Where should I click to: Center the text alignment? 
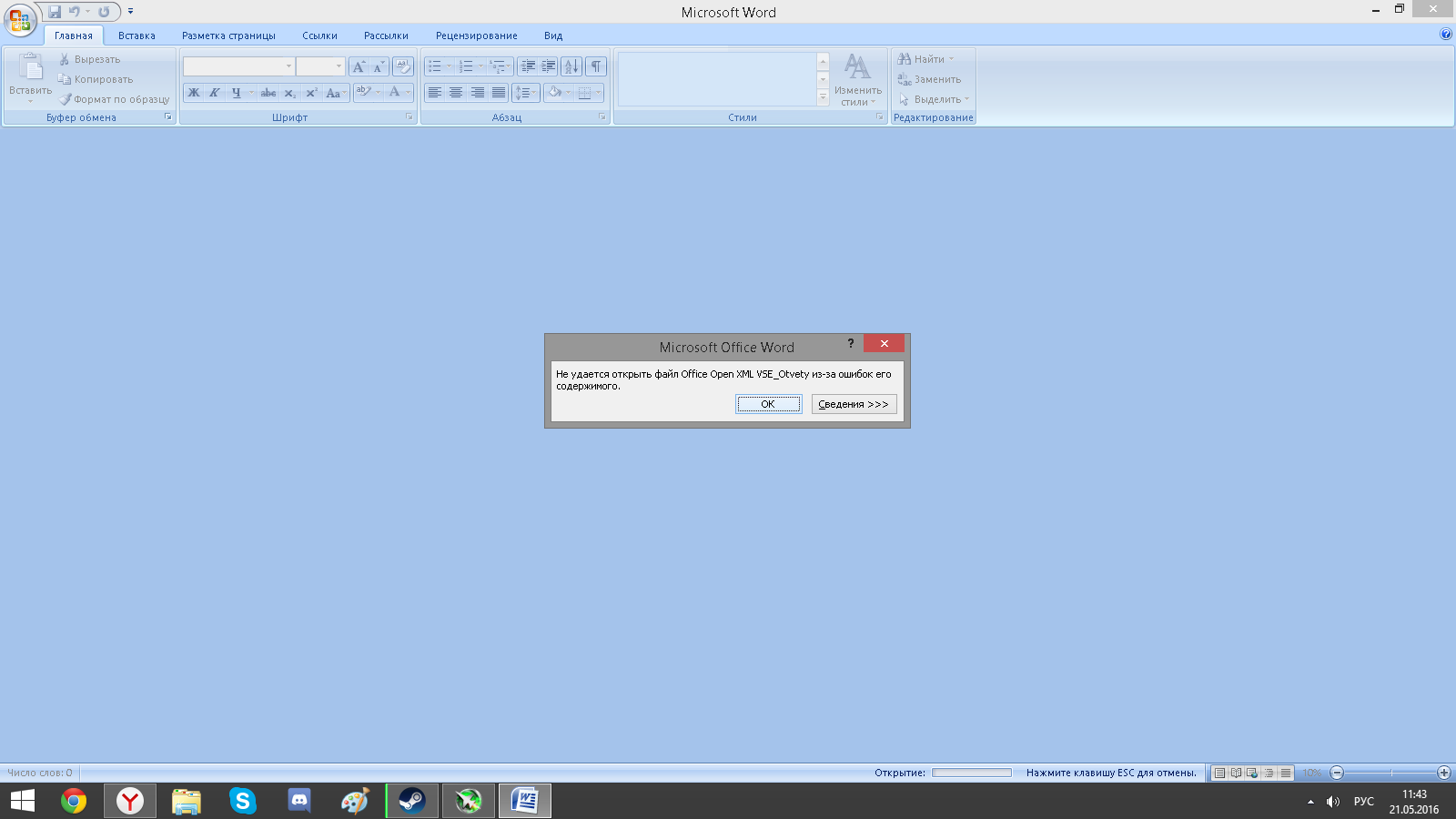pos(456,93)
